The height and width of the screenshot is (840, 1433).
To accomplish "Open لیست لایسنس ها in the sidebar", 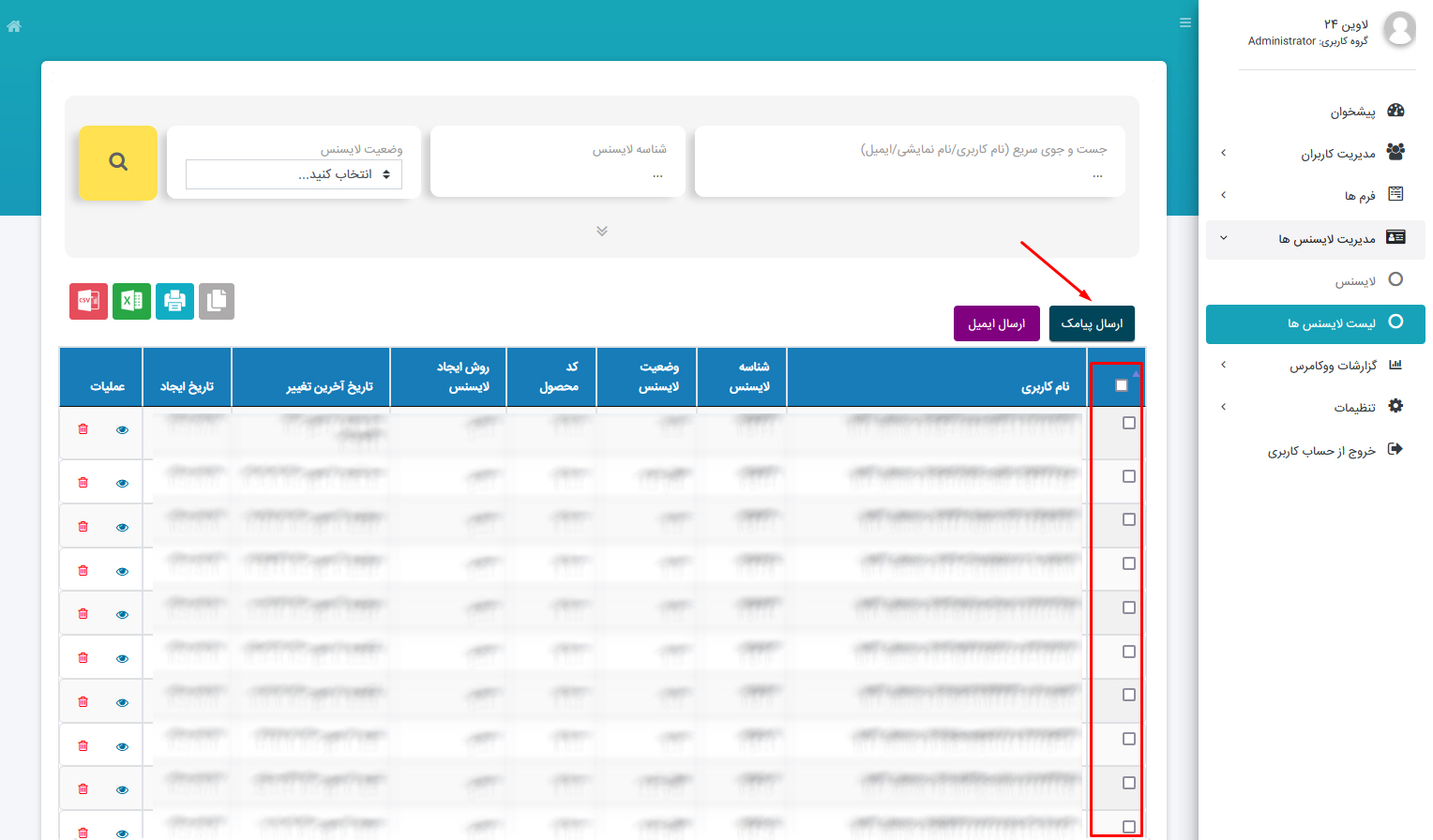I will pyautogui.click(x=1331, y=323).
